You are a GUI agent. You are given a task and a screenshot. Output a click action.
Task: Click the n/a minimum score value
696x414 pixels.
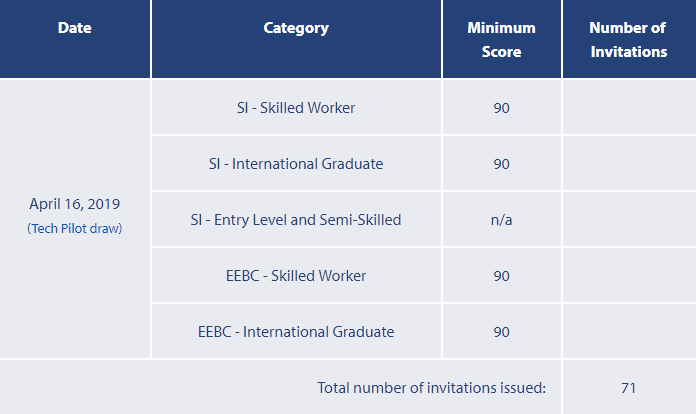click(x=501, y=219)
